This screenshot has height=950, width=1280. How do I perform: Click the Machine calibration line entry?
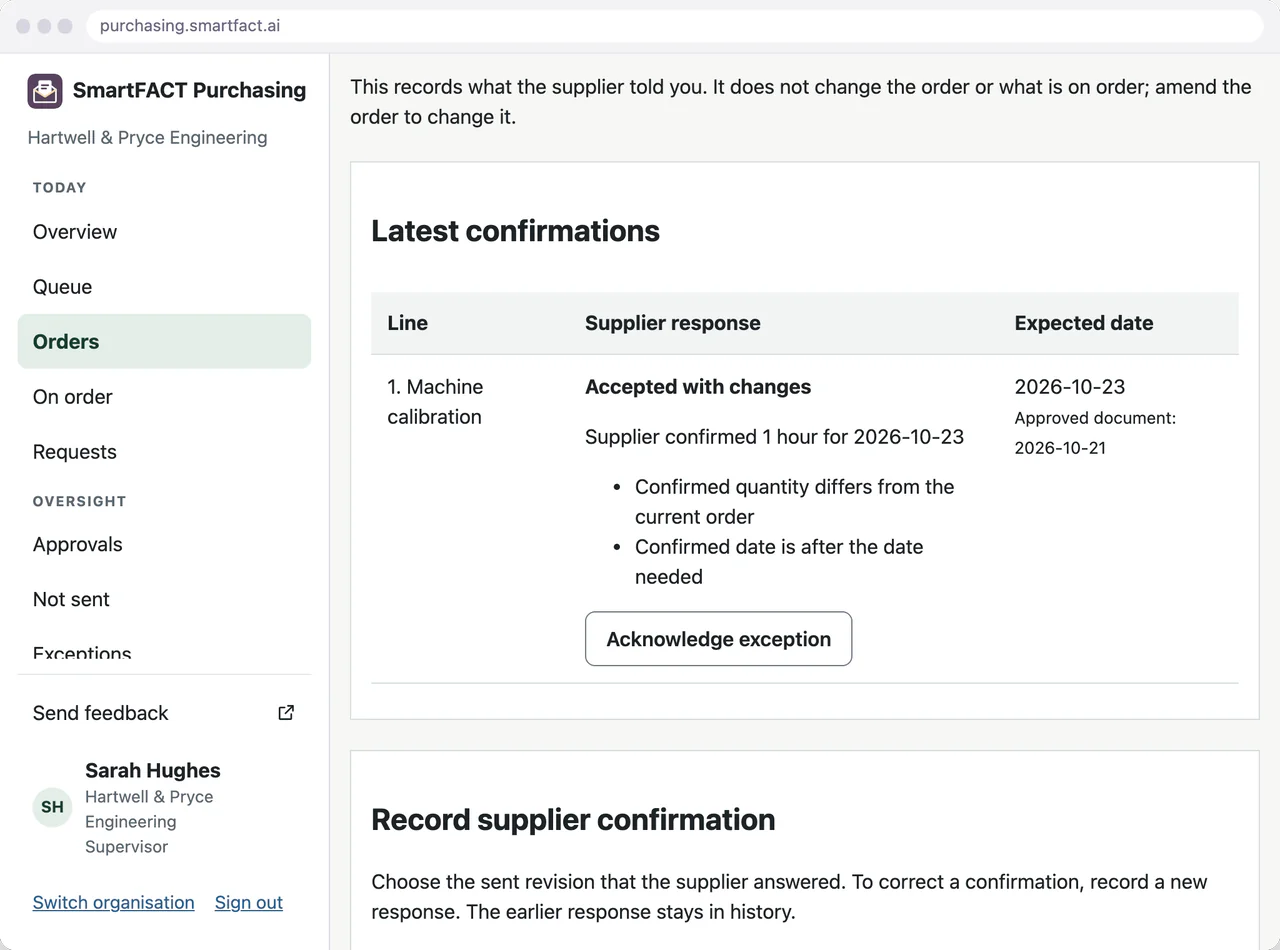[x=435, y=402]
